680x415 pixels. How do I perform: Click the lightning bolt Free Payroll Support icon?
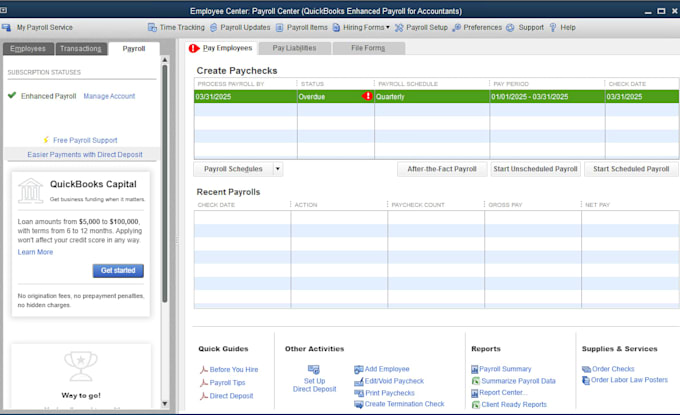click(x=46, y=140)
